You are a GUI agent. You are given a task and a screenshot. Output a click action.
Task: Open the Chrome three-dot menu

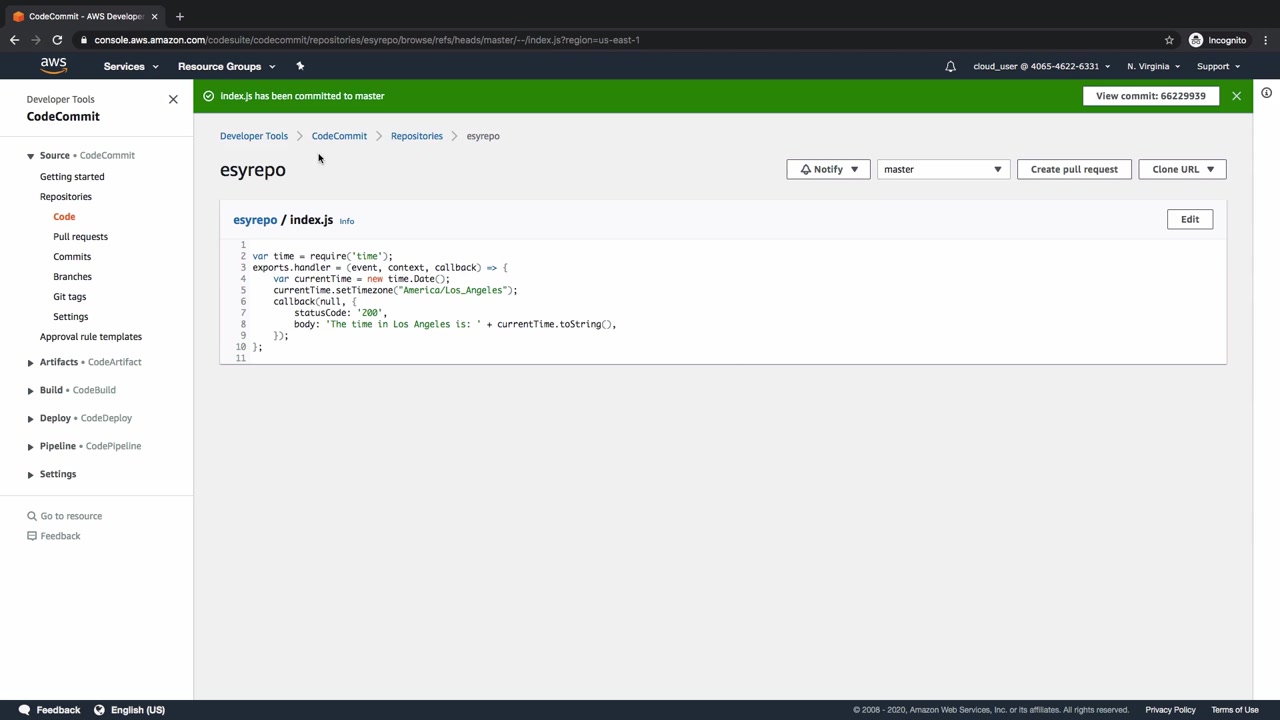tap(1265, 40)
